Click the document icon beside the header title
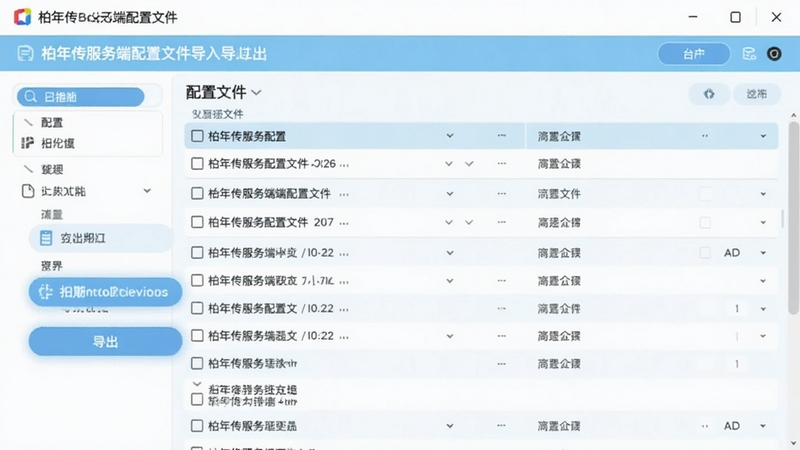Image resolution: width=800 pixels, height=450 pixels. tap(25, 54)
